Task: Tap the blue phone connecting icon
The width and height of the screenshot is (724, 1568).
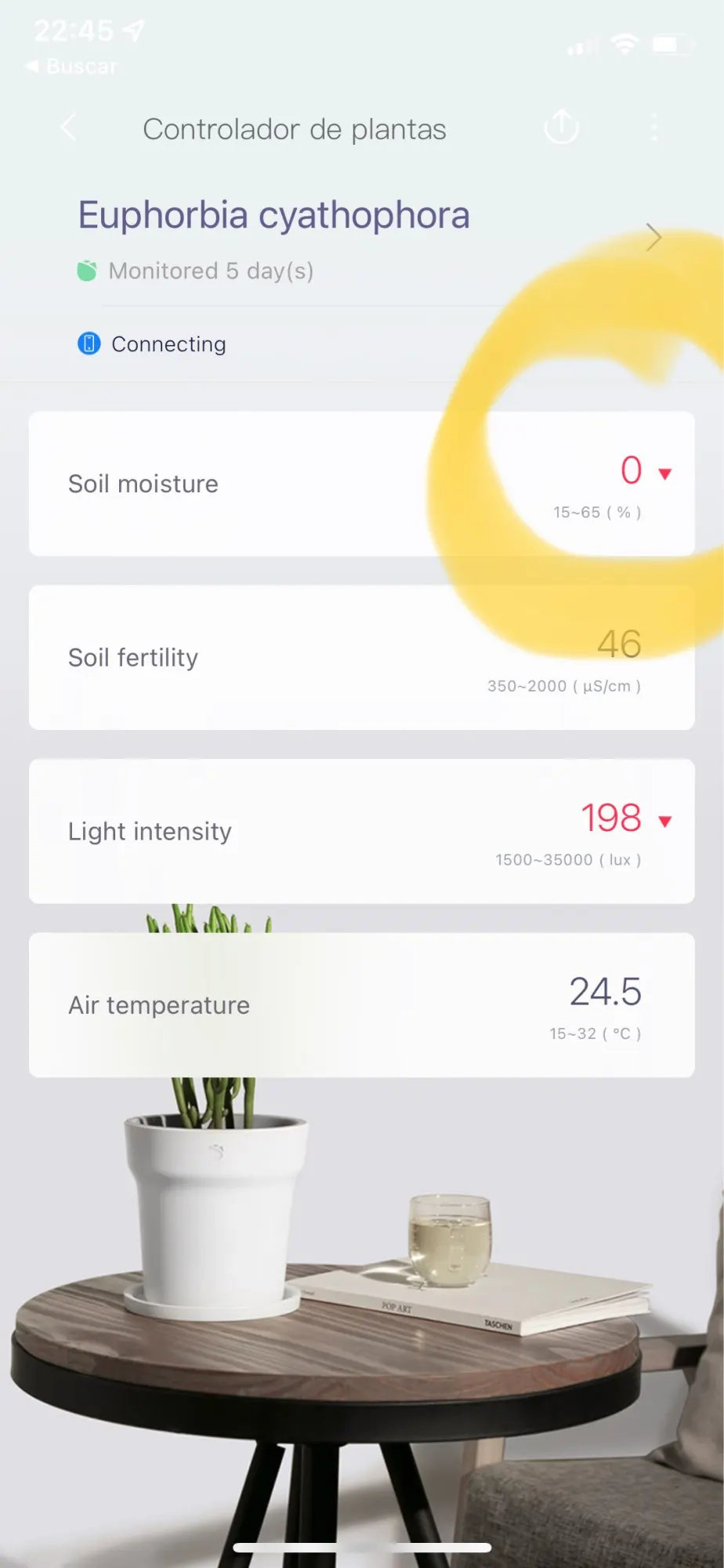Action: (89, 343)
